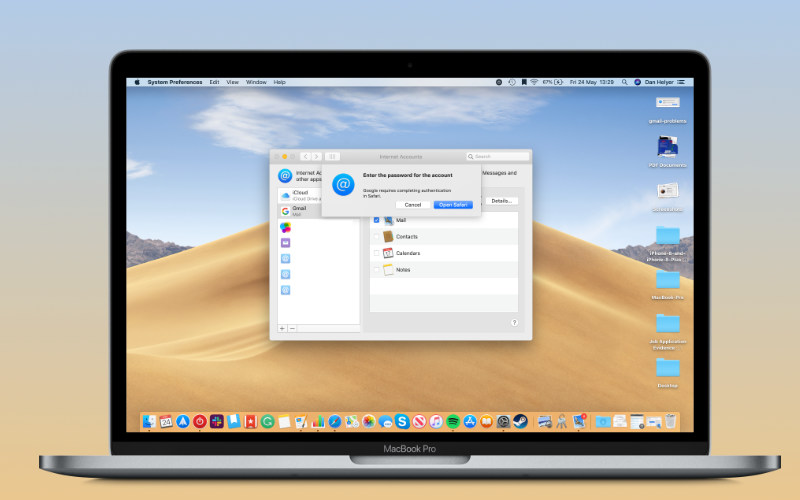Image resolution: width=800 pixels, height=500 pixels.
Task: Open the Window menu
Action: coord(256,82)
